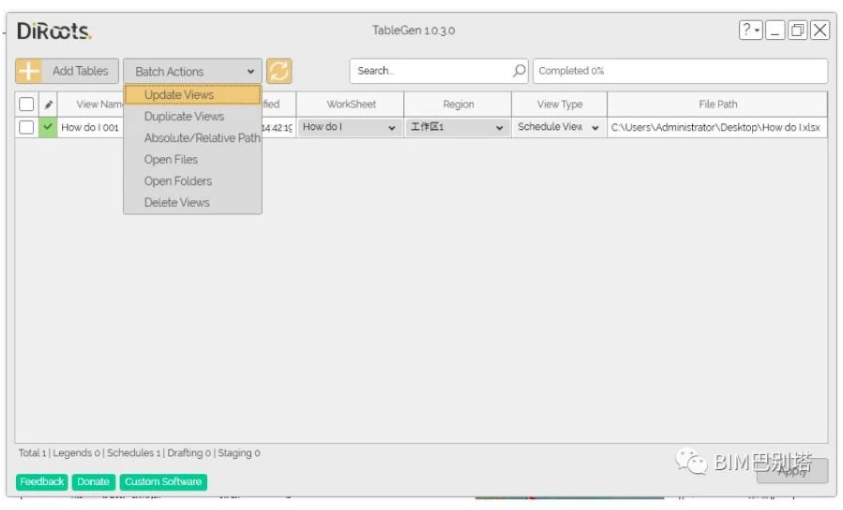Screen dimensions: 843x510
Task: Click the Total 1 status bar summary text
Action: [139, 453]
